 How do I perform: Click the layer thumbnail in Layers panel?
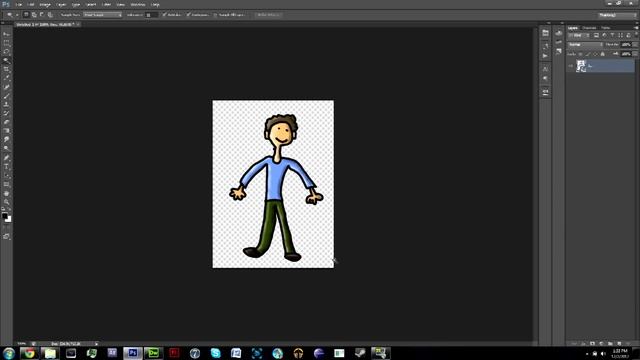(581, 66)
